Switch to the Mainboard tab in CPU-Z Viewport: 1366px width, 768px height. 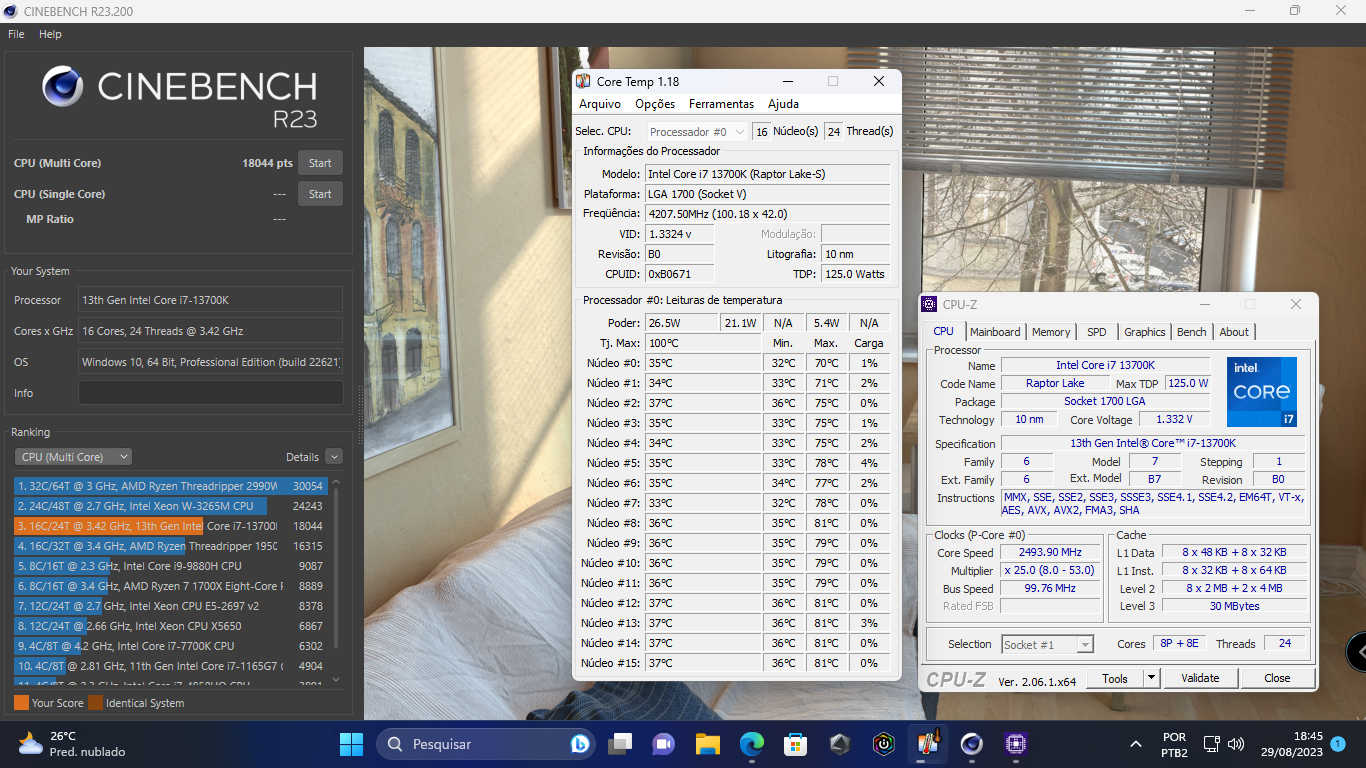pos(995,332)
